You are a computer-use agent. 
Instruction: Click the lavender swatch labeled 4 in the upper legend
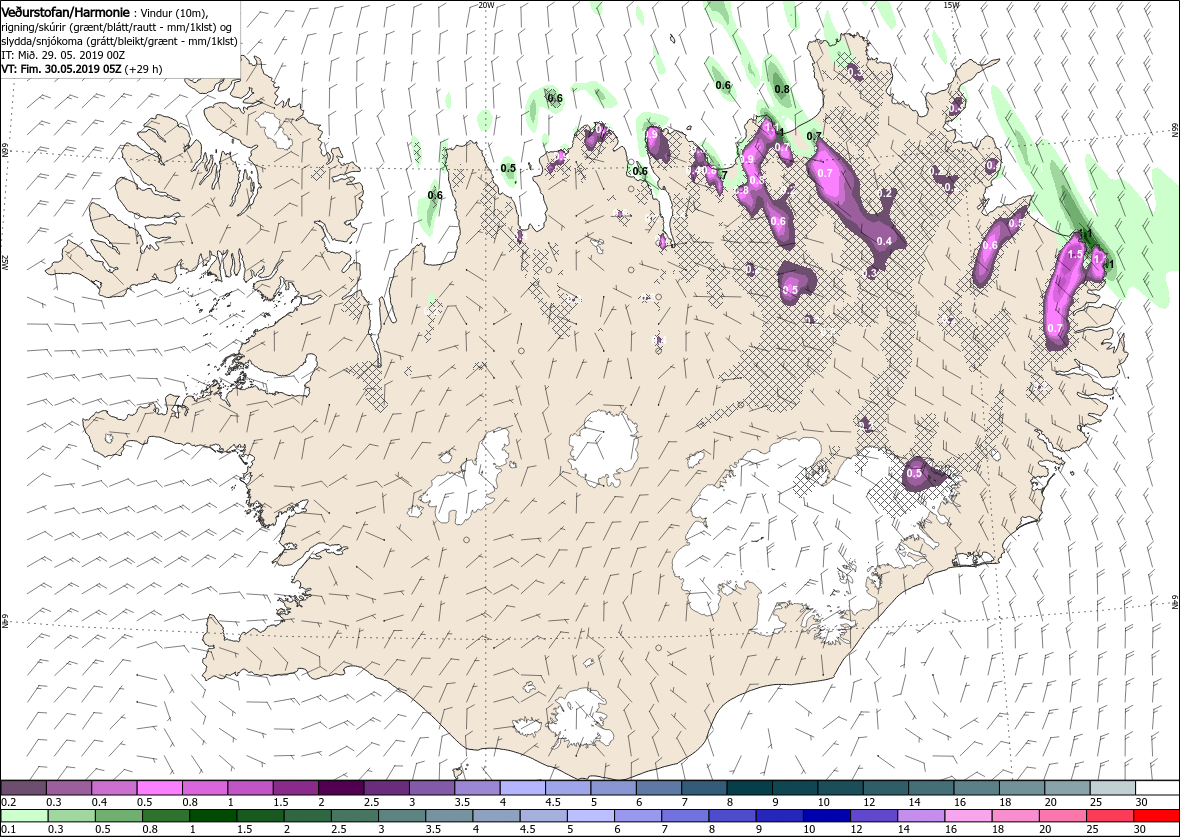(522, 788)
